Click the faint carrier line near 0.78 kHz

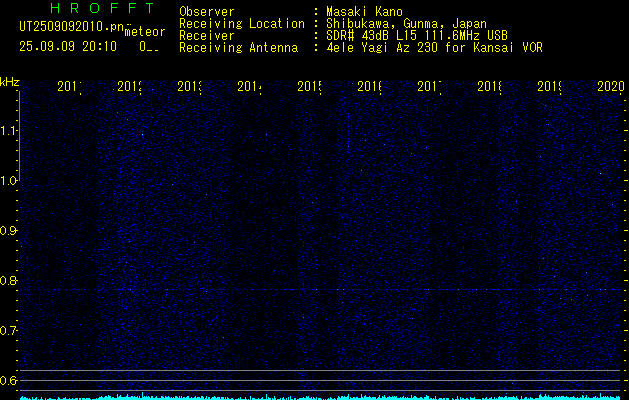[x=320, y=289]
